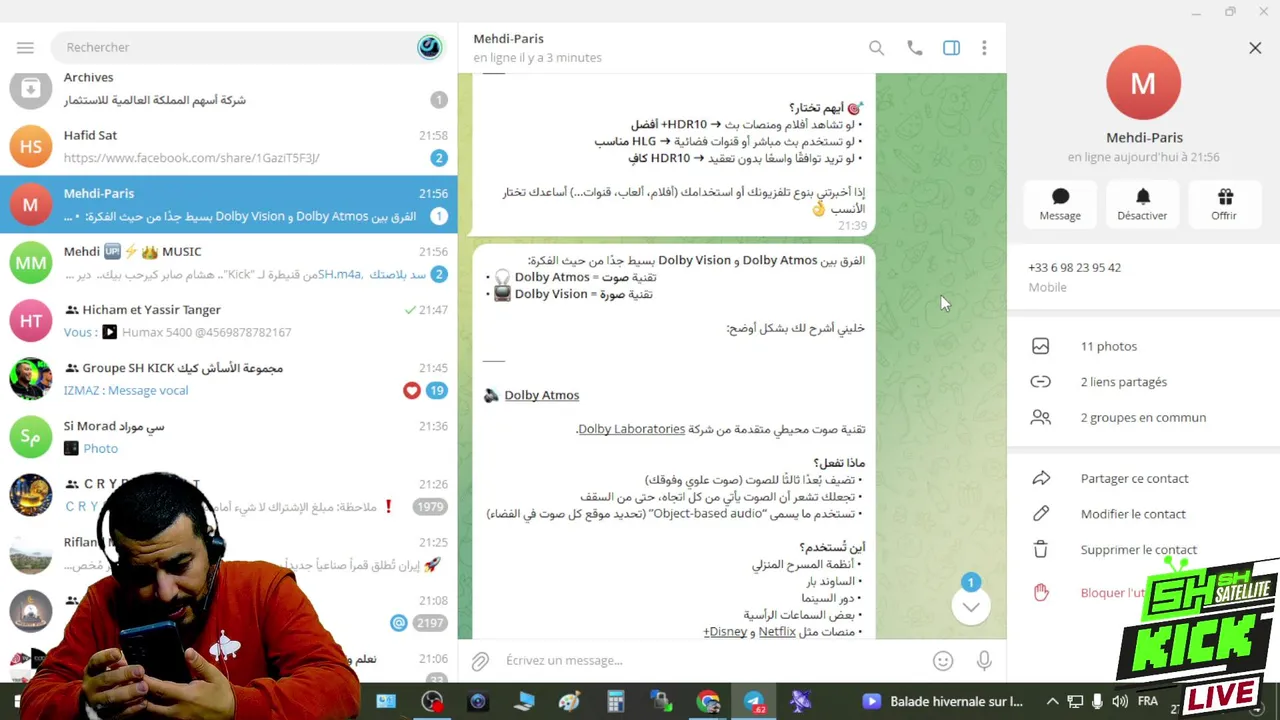The width and height of the screenshot is (1280, 720).
Task: Close the contact info panel
Action: click(1255, 47)
